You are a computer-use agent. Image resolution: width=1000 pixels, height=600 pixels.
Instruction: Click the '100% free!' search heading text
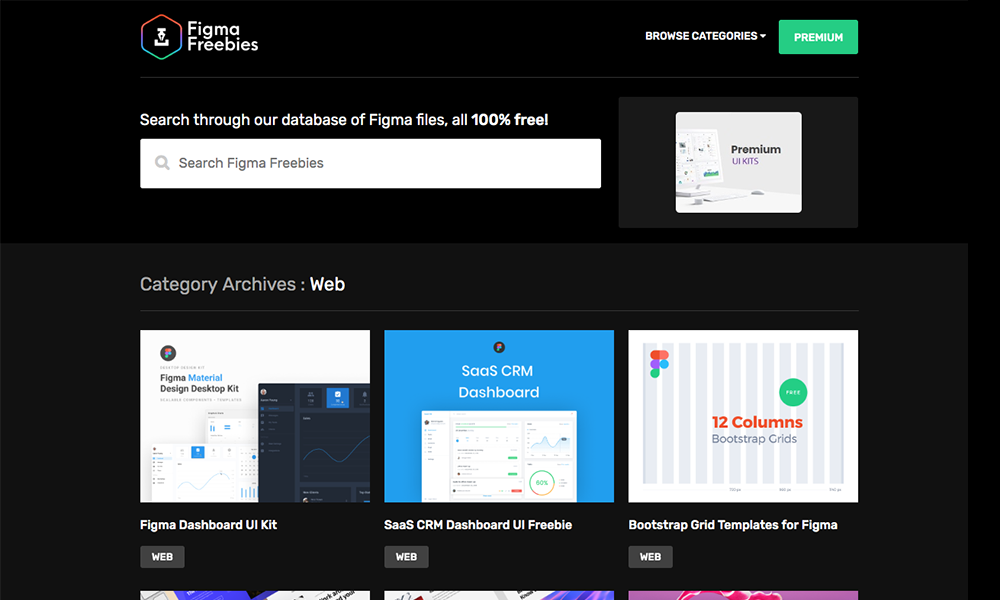point(510,120)
